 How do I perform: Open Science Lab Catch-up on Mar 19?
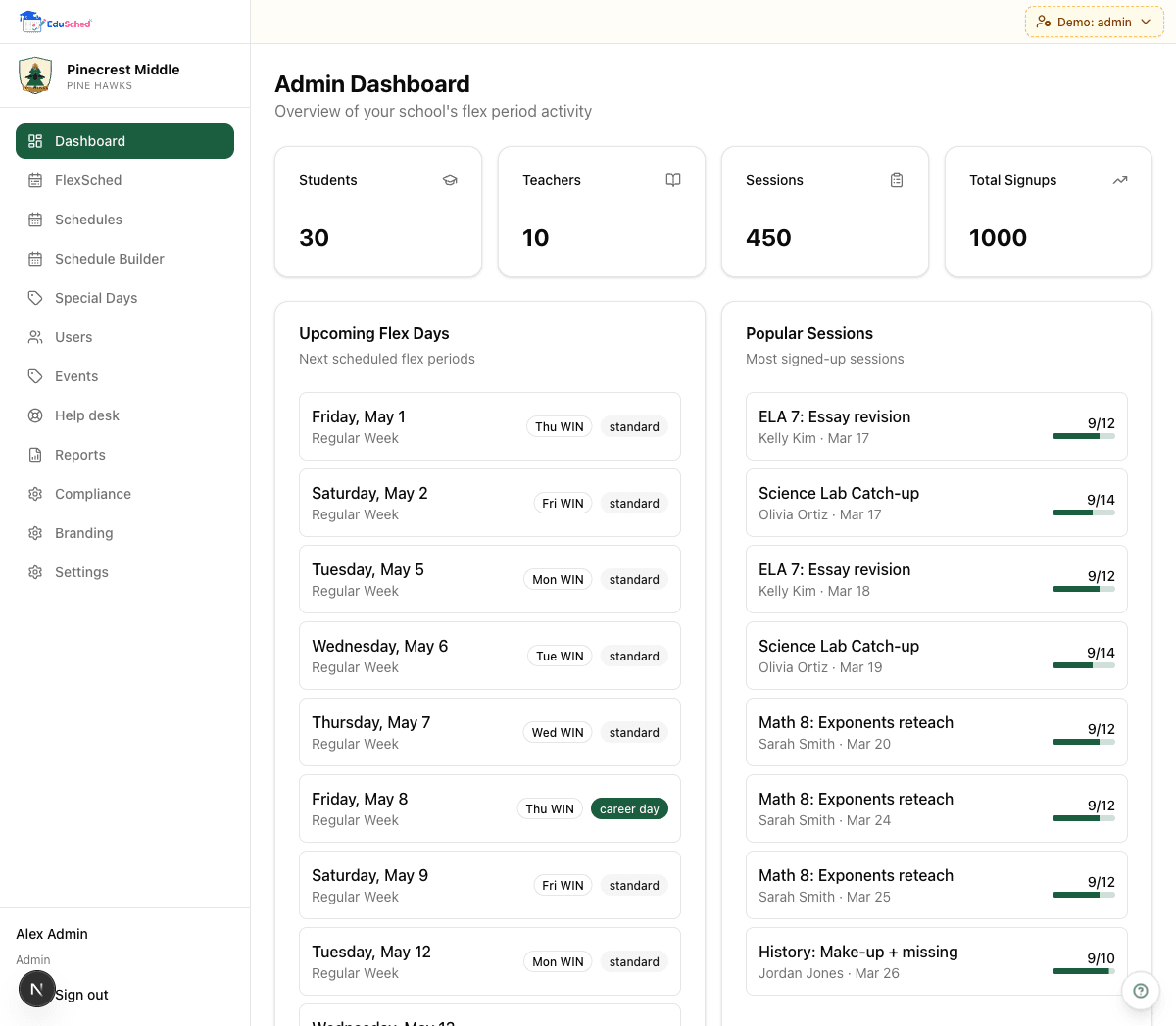(937, 656)
